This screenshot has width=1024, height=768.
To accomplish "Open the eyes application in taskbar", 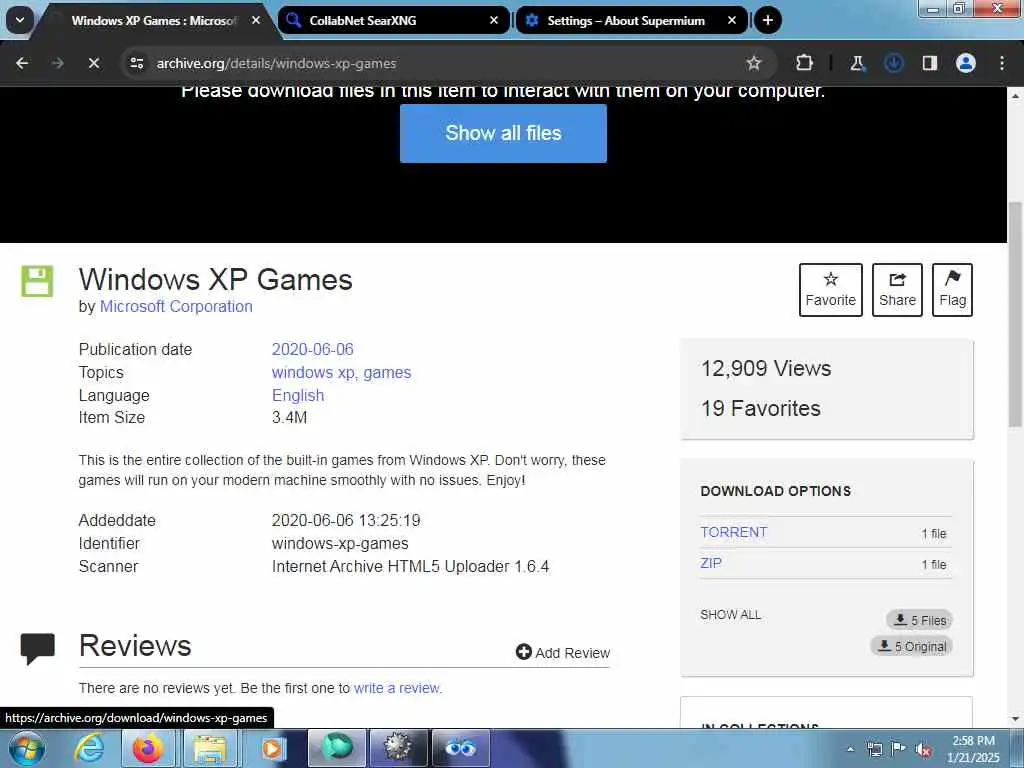I will pos(460,748).
